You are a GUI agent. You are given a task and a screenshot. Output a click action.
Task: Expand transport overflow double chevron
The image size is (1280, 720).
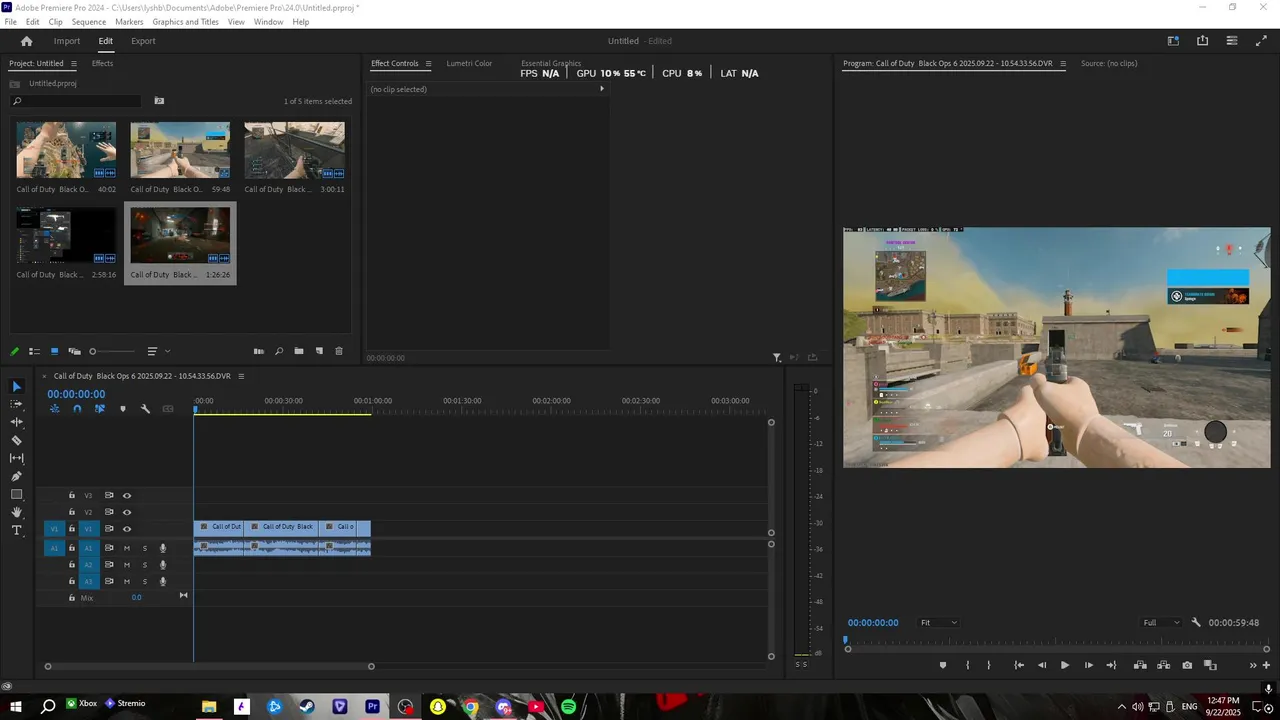point(1253,665)
